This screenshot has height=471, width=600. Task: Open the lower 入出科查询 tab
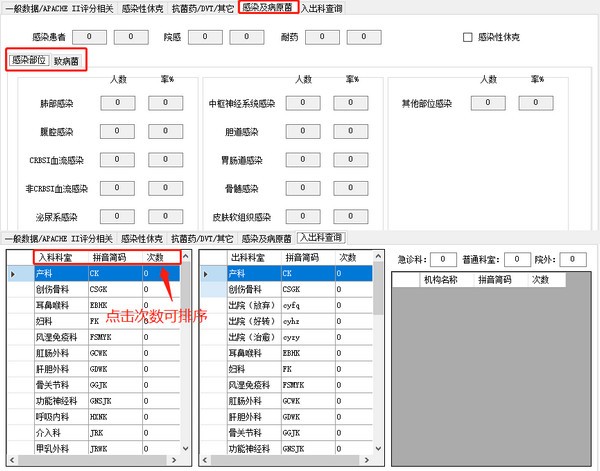pyautogui.click(x=320, y=238)
